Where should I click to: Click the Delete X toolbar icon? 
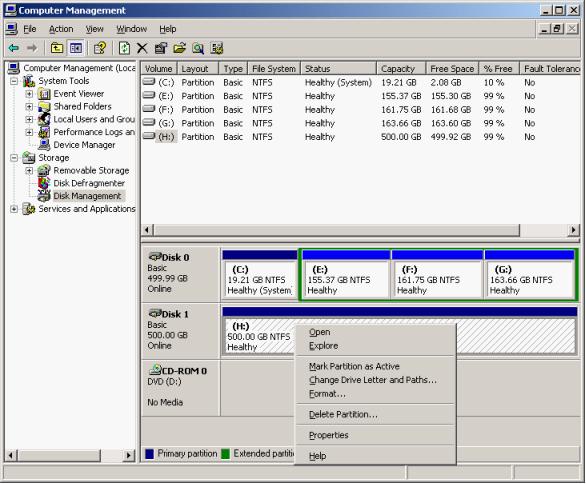pyautogui.click(x=142, y=48)
